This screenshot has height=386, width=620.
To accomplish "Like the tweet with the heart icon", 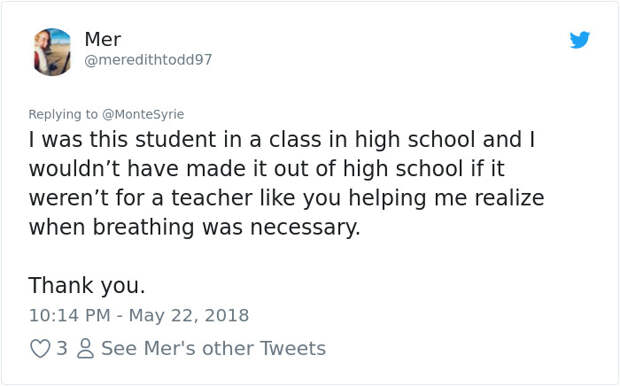I will pyautogui.click(x=40, y=348).
